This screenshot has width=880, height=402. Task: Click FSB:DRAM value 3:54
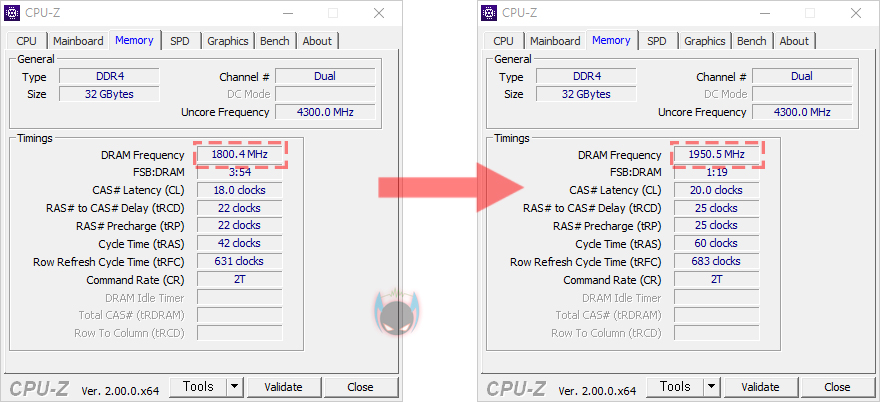tap(240, 172)
